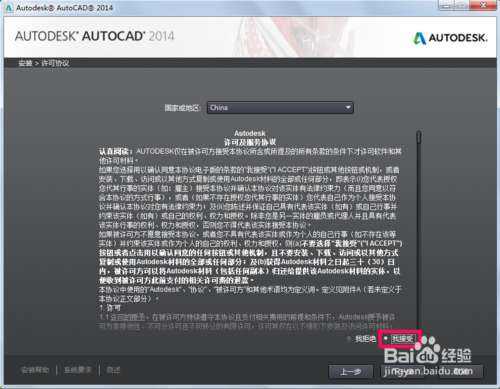
Task: Open the 系统要求 link
Action: click(78, 370)
